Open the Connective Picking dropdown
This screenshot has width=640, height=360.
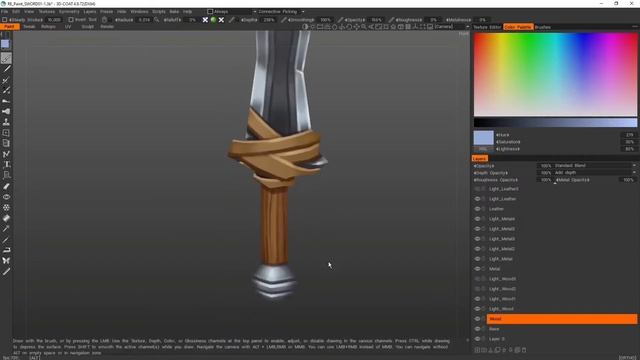pos(282,12)
